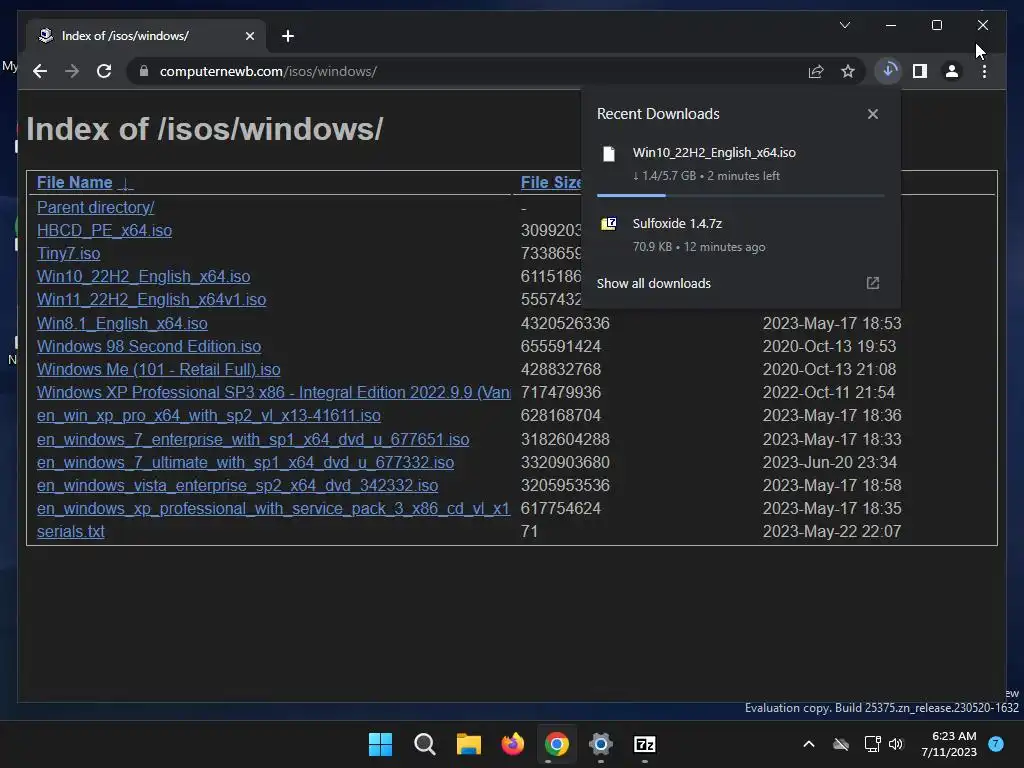Go back to the previous page

tap(40, 71)
